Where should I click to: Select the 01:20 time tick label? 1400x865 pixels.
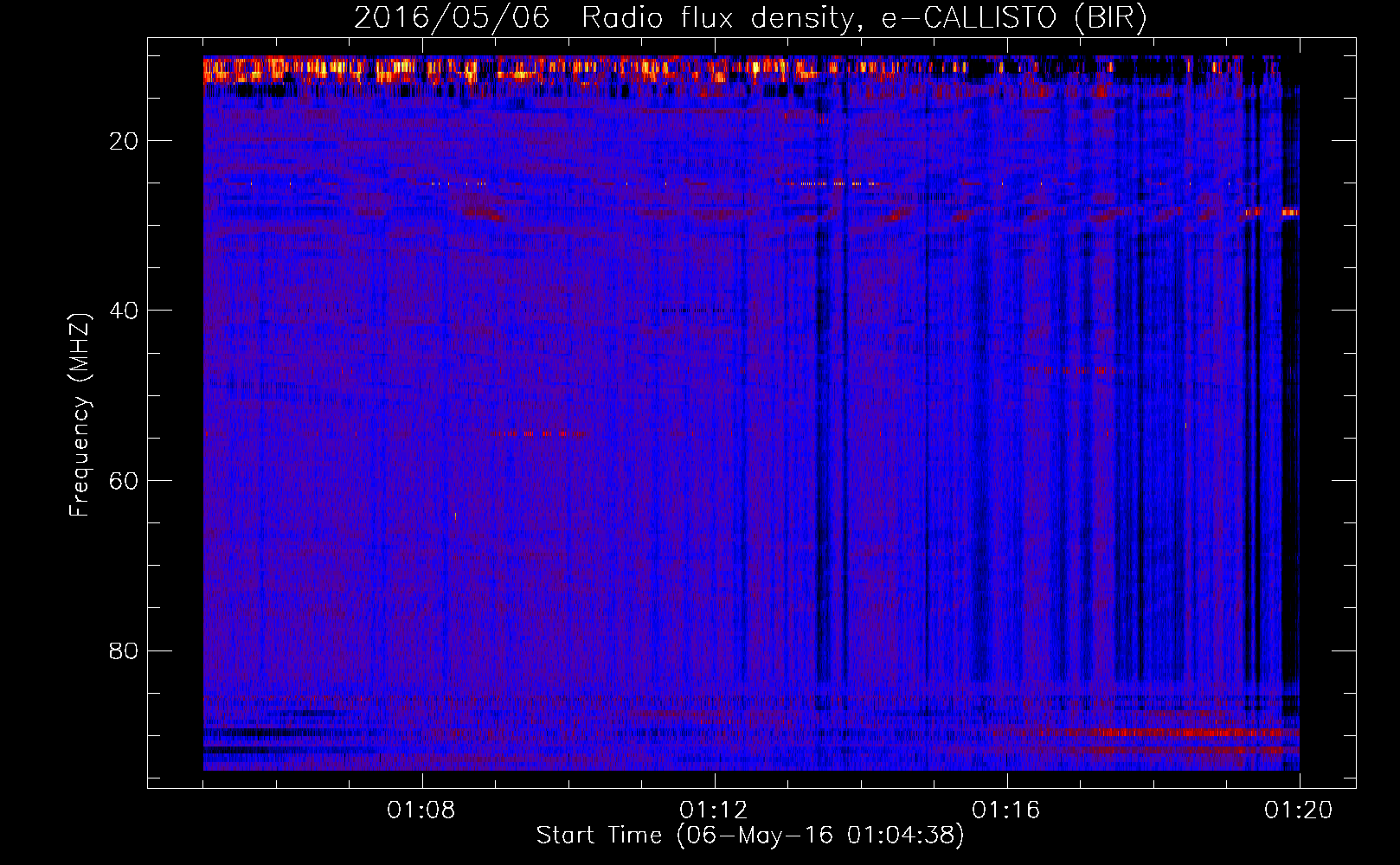[1299, 811]
